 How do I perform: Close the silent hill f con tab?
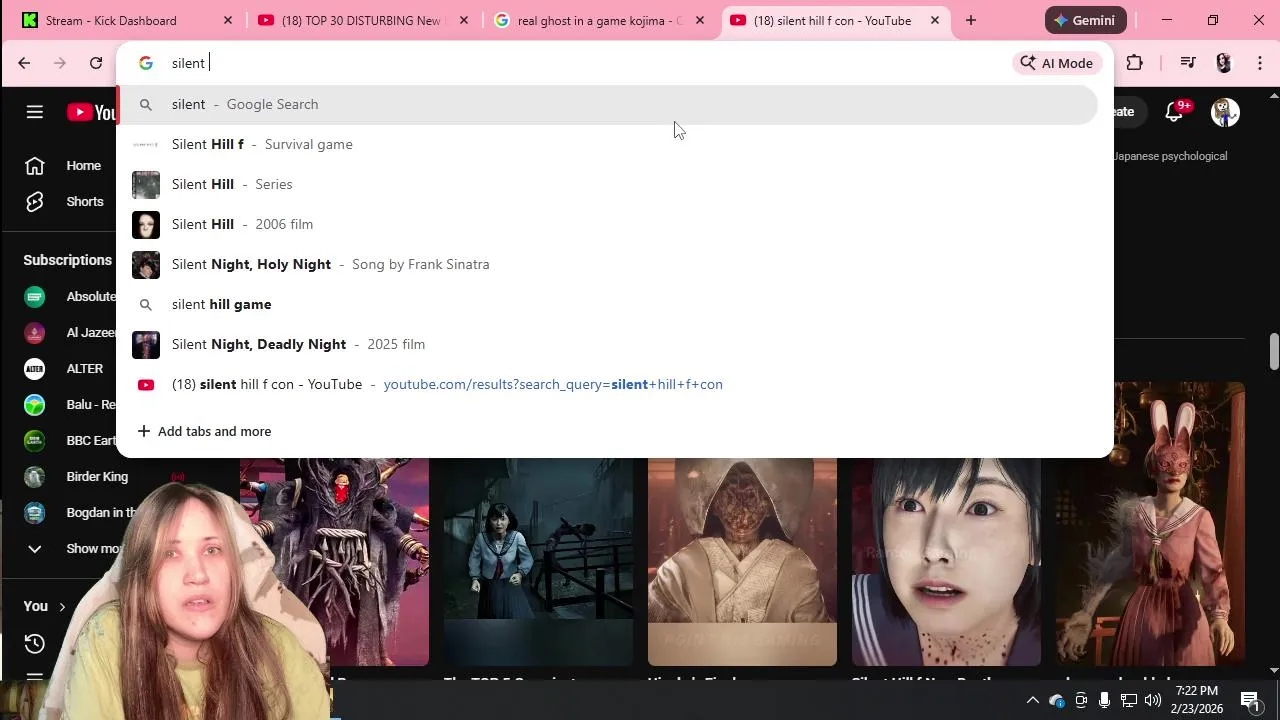click(x=935, y=20)
